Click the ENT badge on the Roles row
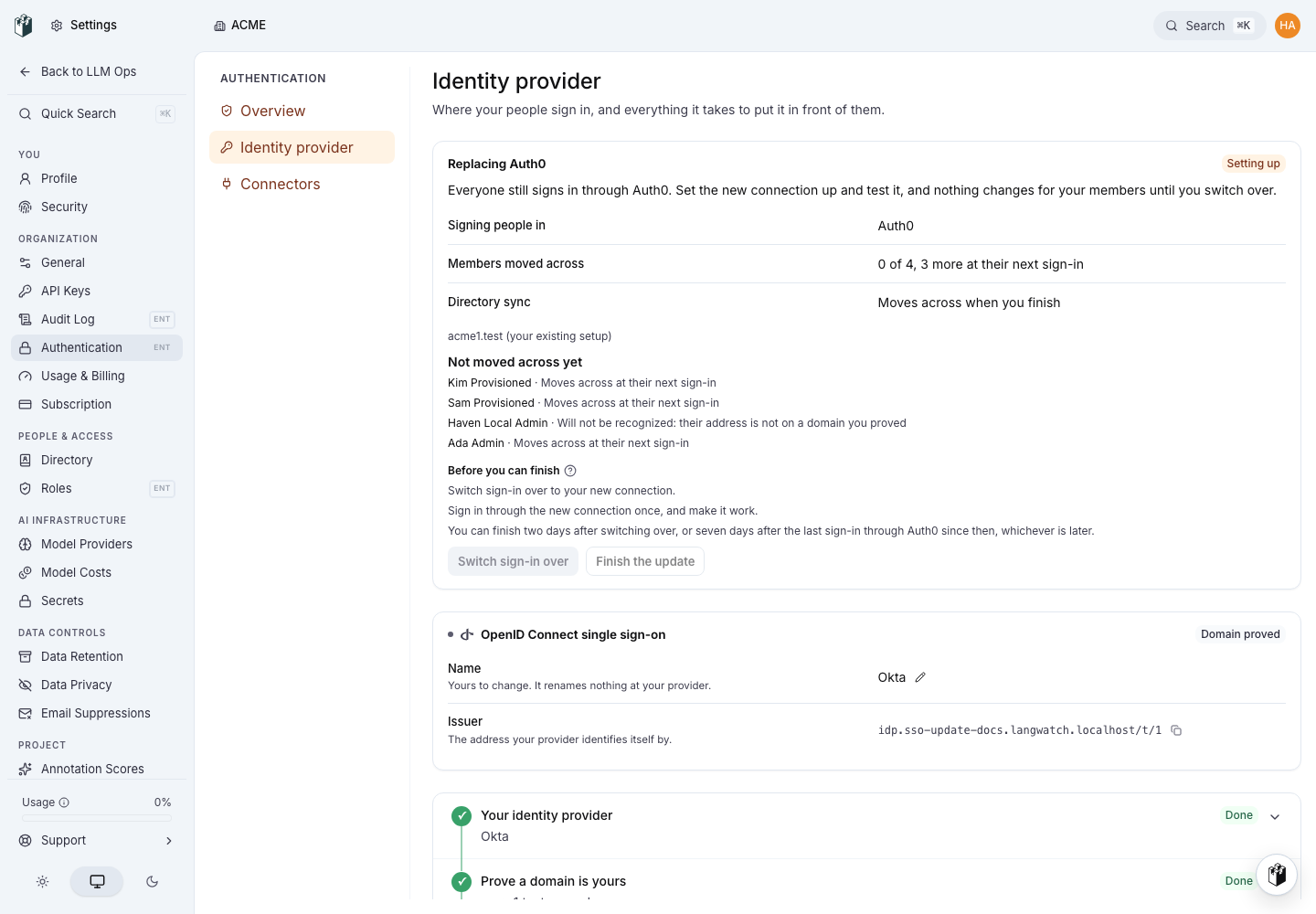Image resolution: width=1316 pixels, height=914 pixels. point(162,489)
